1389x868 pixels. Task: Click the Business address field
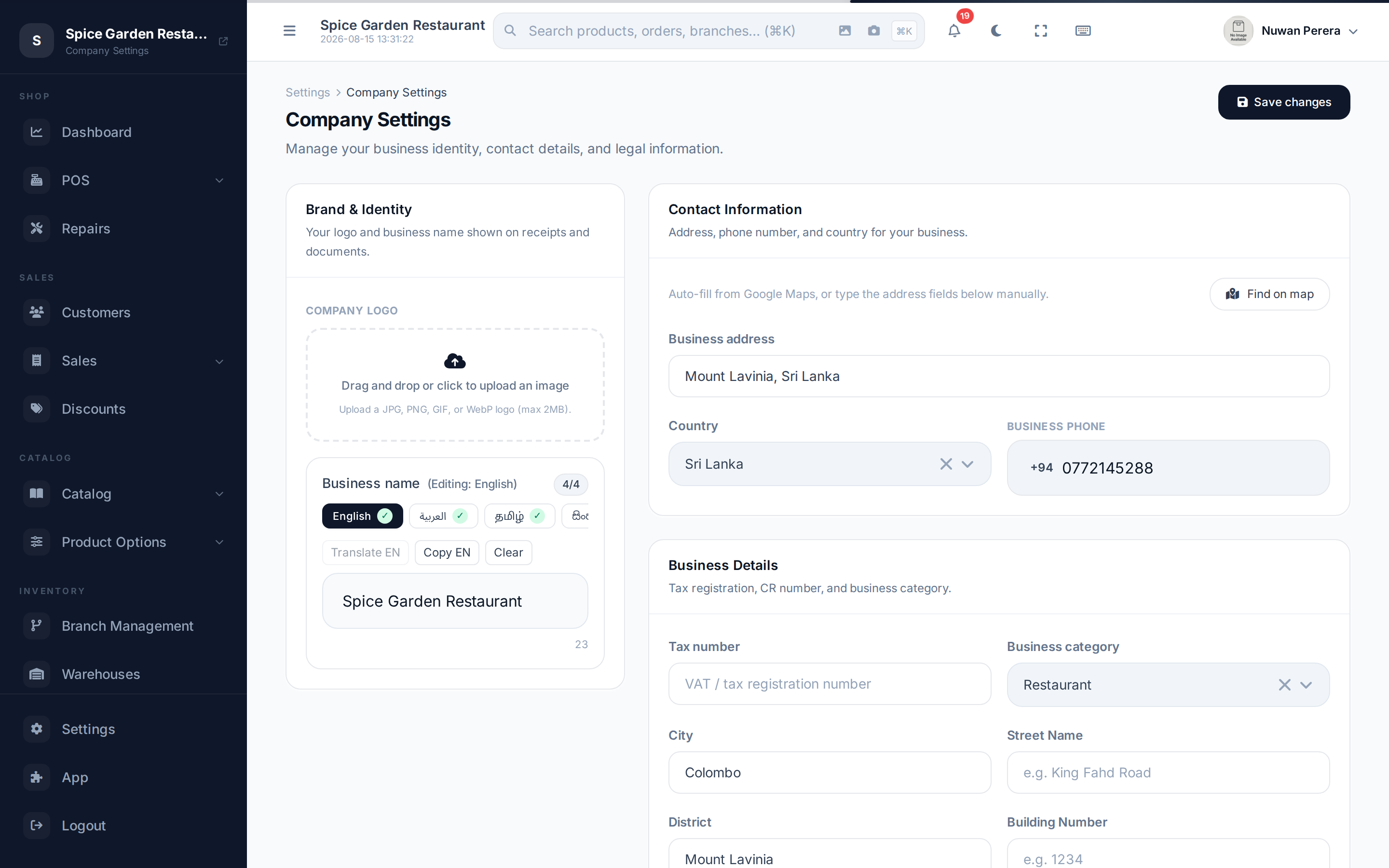click(999, 376)
